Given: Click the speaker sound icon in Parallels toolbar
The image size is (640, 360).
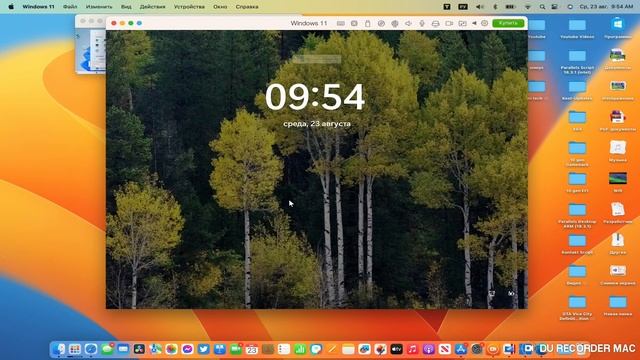Looking at the screenshot, I should 408,23.
